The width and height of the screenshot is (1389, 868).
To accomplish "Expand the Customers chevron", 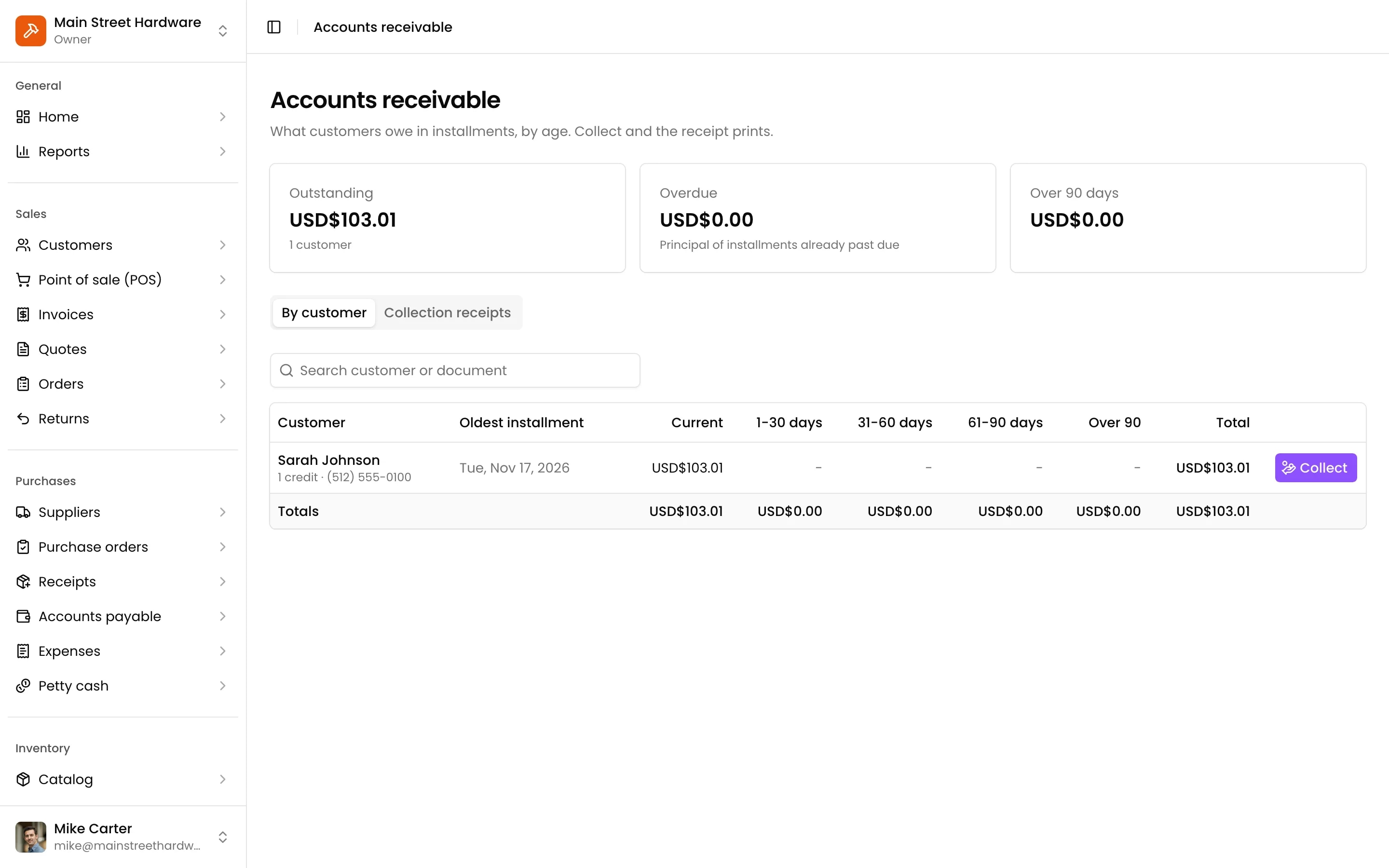I will (x=223, y=245).
